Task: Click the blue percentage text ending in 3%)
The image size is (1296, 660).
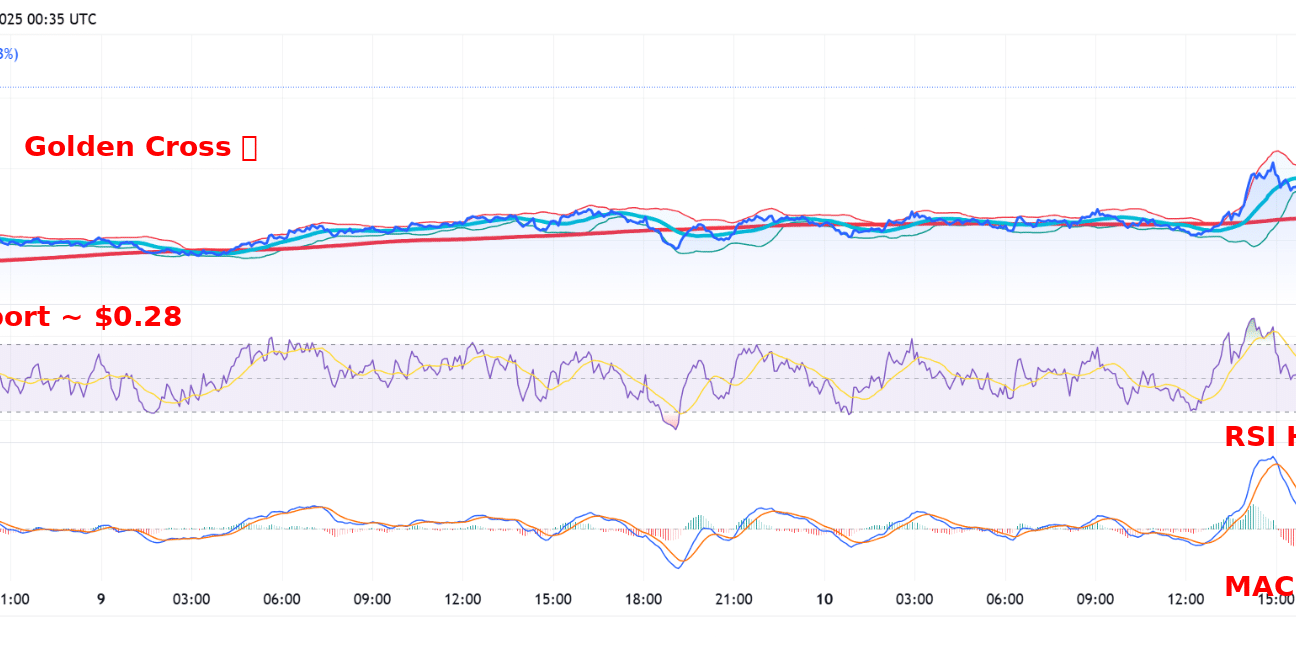Action: click(8, 54)
